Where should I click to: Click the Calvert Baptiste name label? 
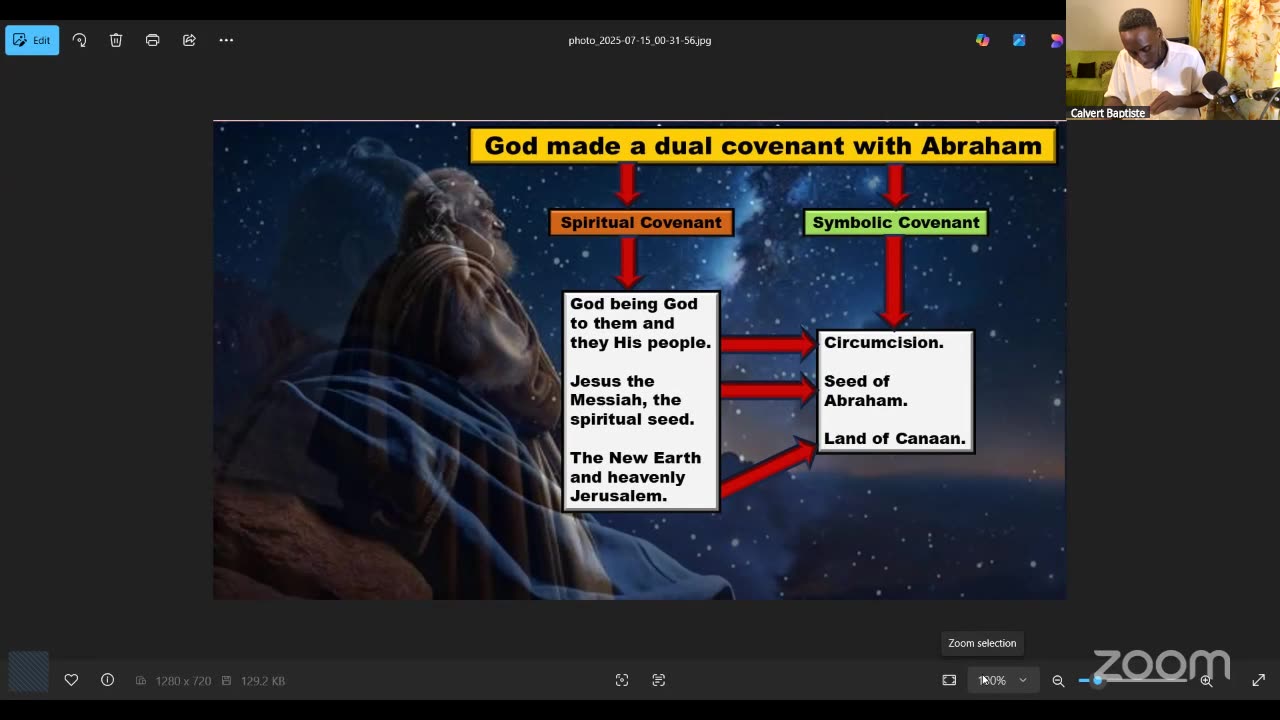pyautogui.click(x=1108, y=113)
